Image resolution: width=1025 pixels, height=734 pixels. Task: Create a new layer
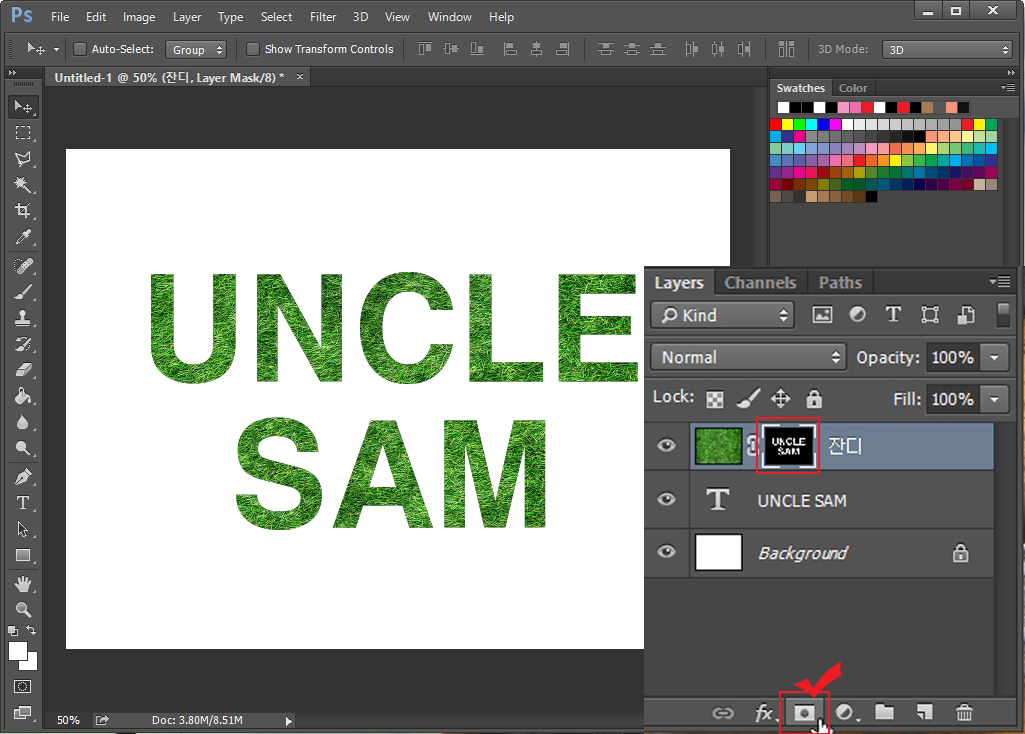[924, 712]
